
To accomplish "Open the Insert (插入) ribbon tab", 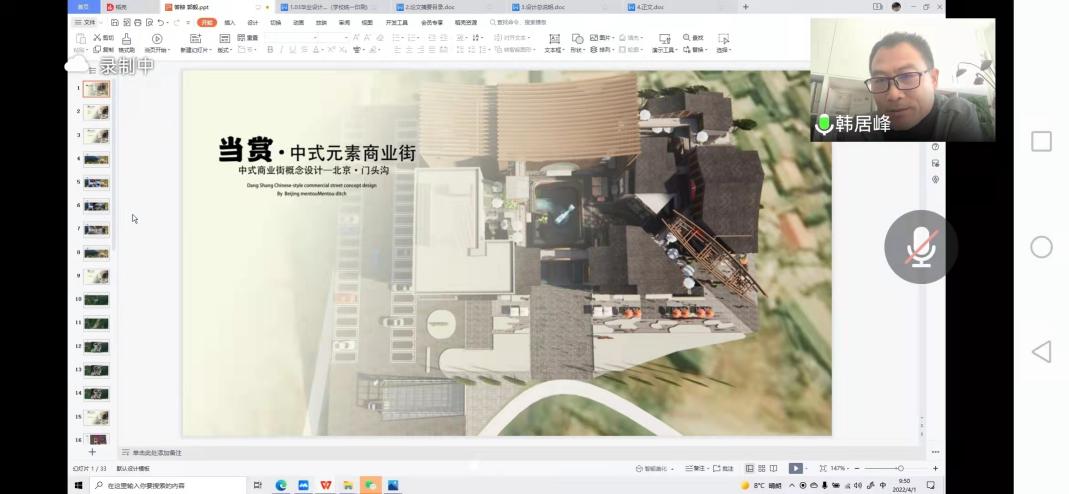I will tap(230, 21).
